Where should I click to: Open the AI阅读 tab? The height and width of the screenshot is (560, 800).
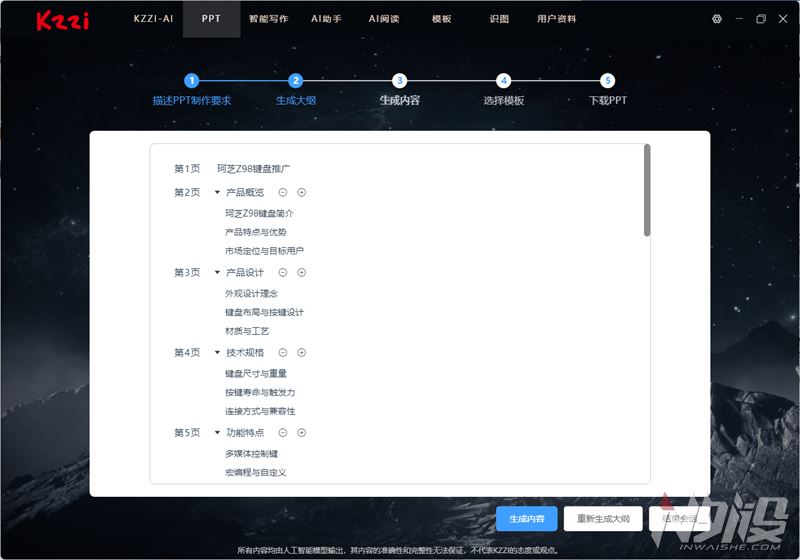point(384,19)
